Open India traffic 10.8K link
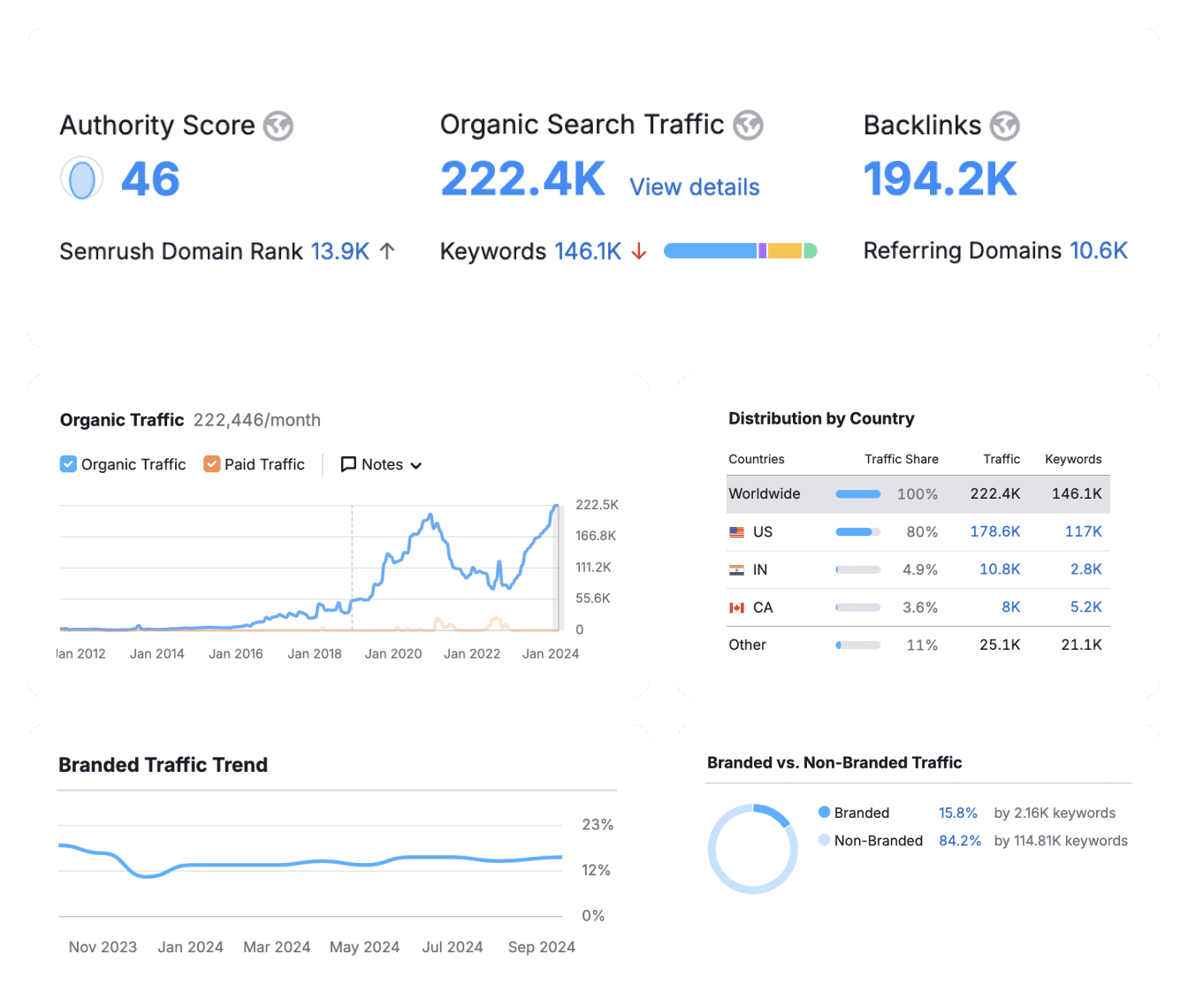This screenshot has height=1008, width=1188. point(1000,569)
